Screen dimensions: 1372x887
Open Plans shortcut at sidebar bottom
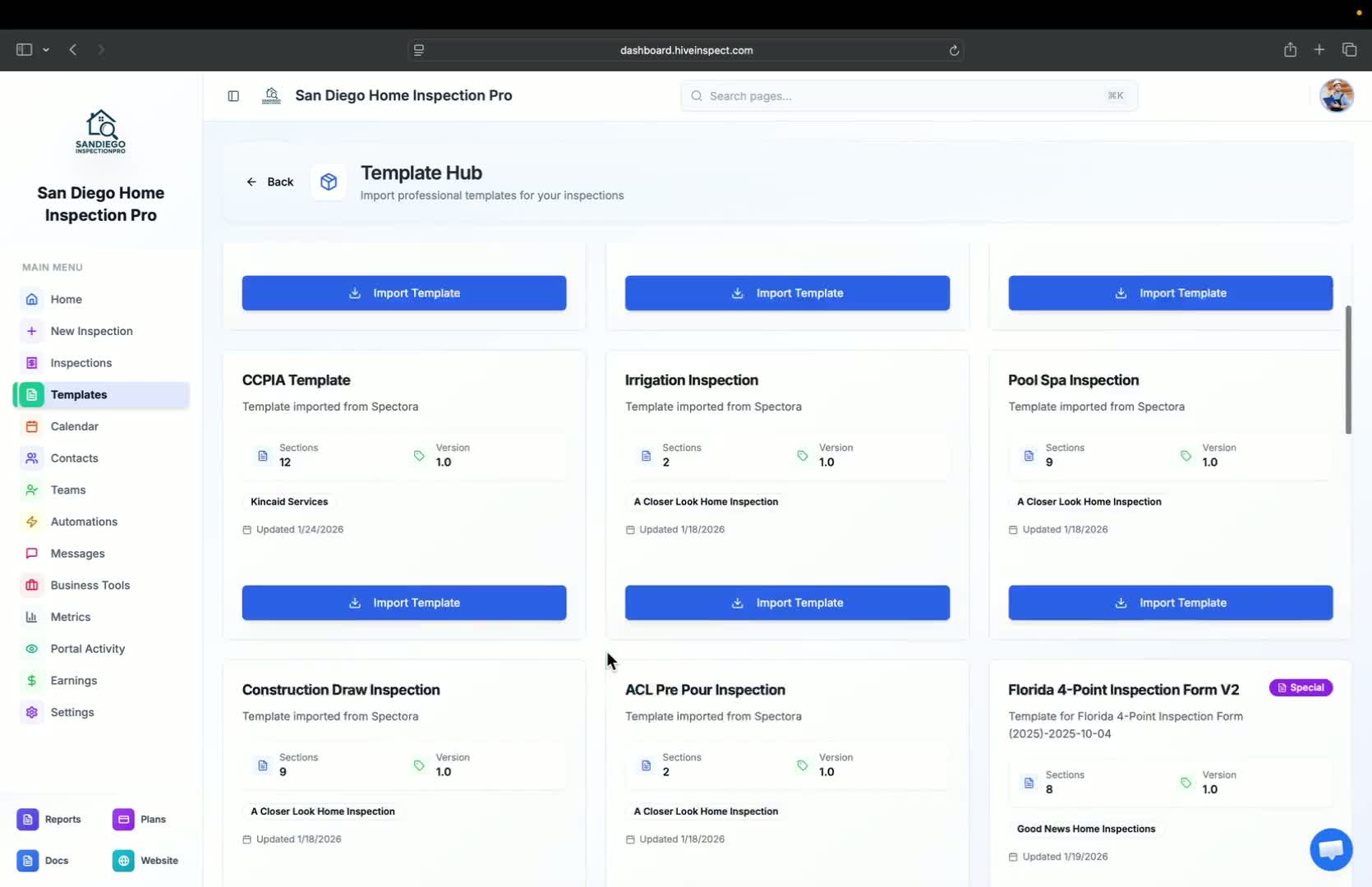[x=140, y=819]
